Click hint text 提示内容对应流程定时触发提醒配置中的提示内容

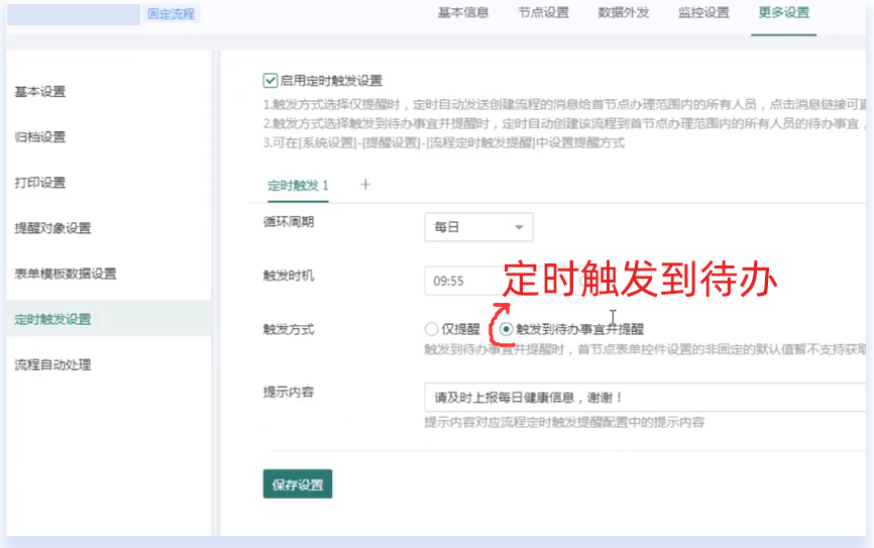click(x=565, y=423)
